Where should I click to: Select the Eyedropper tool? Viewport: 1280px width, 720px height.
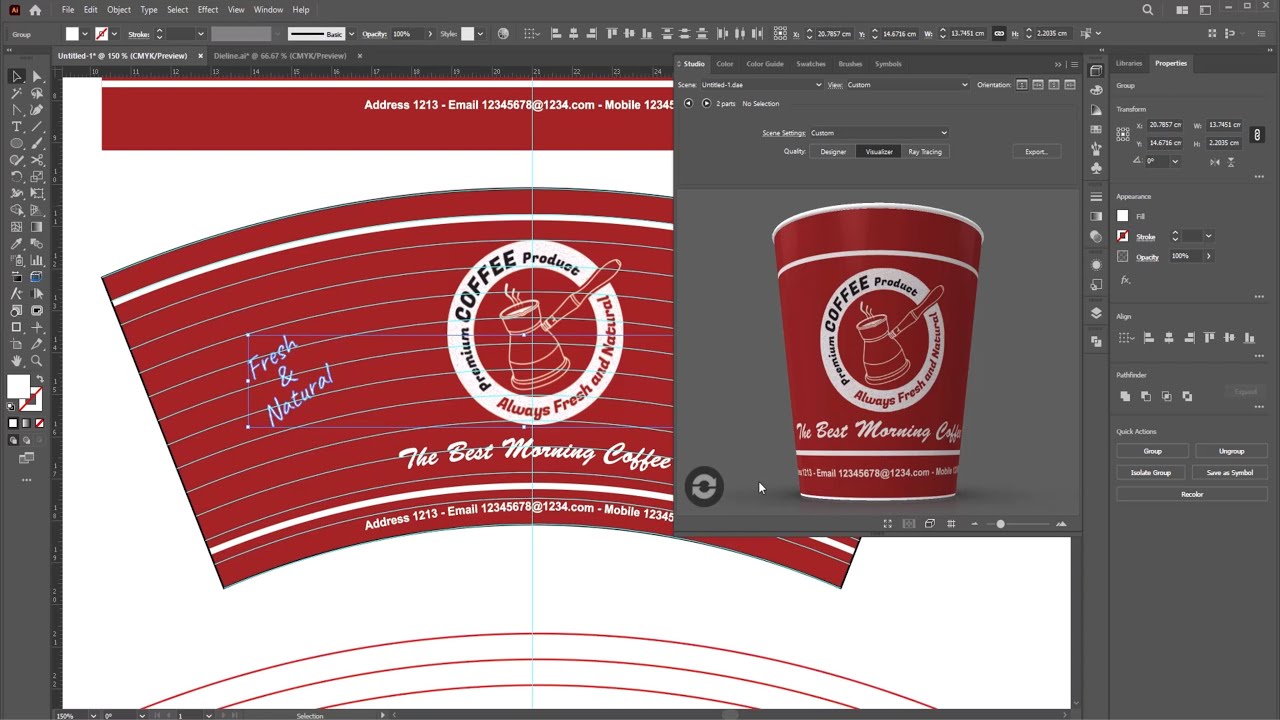click(17, 244)
